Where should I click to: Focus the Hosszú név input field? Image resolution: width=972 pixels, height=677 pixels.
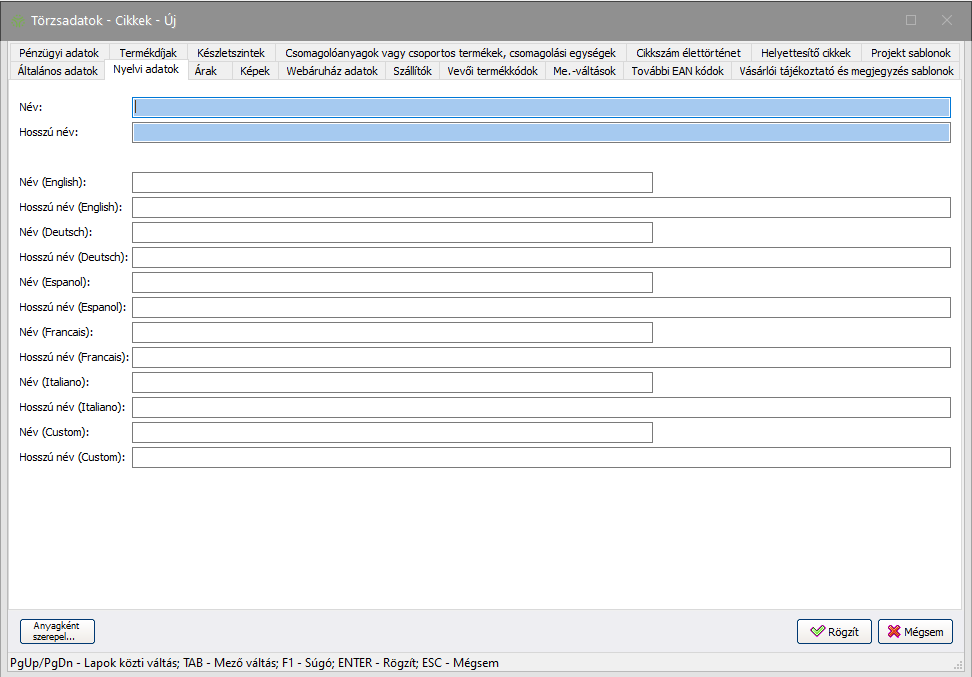point(541,133)
